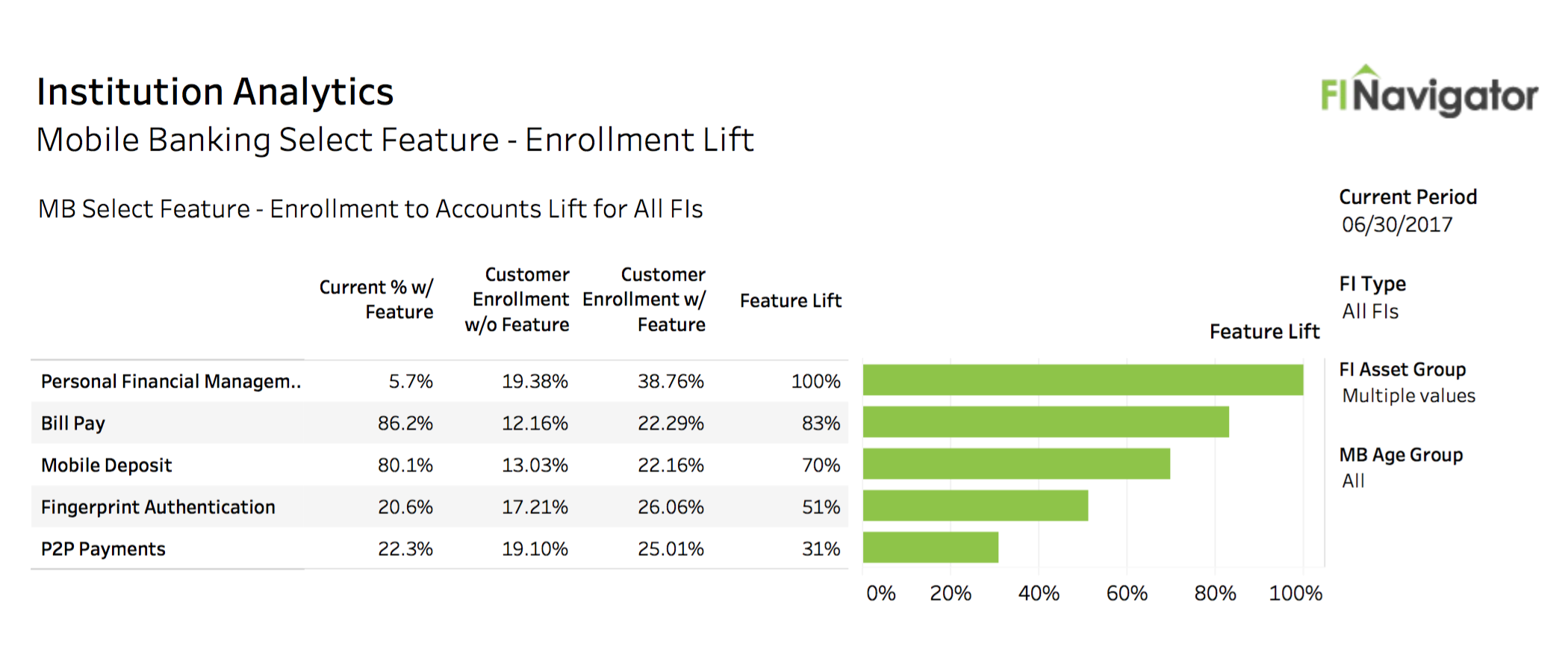This screenshot has width=1568, height=656.
Task: Select the Bill Pay row label
Action: click(73, 423)
